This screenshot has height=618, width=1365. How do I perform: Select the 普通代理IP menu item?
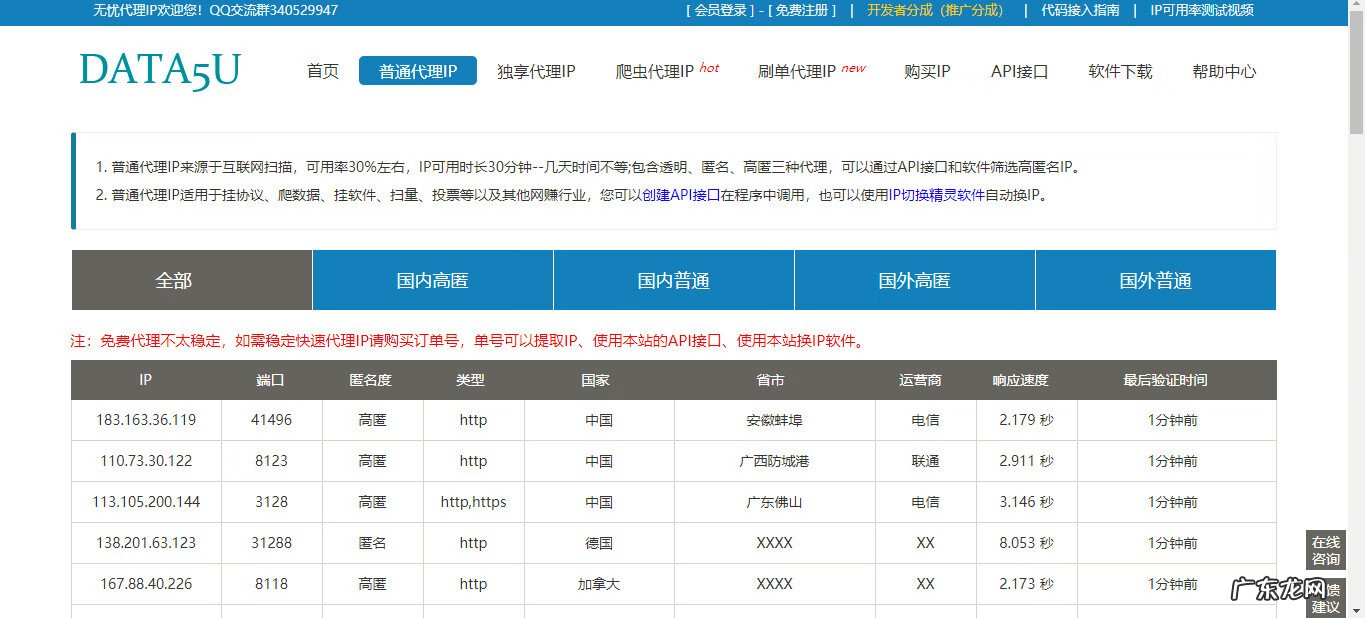pos(417,71)
